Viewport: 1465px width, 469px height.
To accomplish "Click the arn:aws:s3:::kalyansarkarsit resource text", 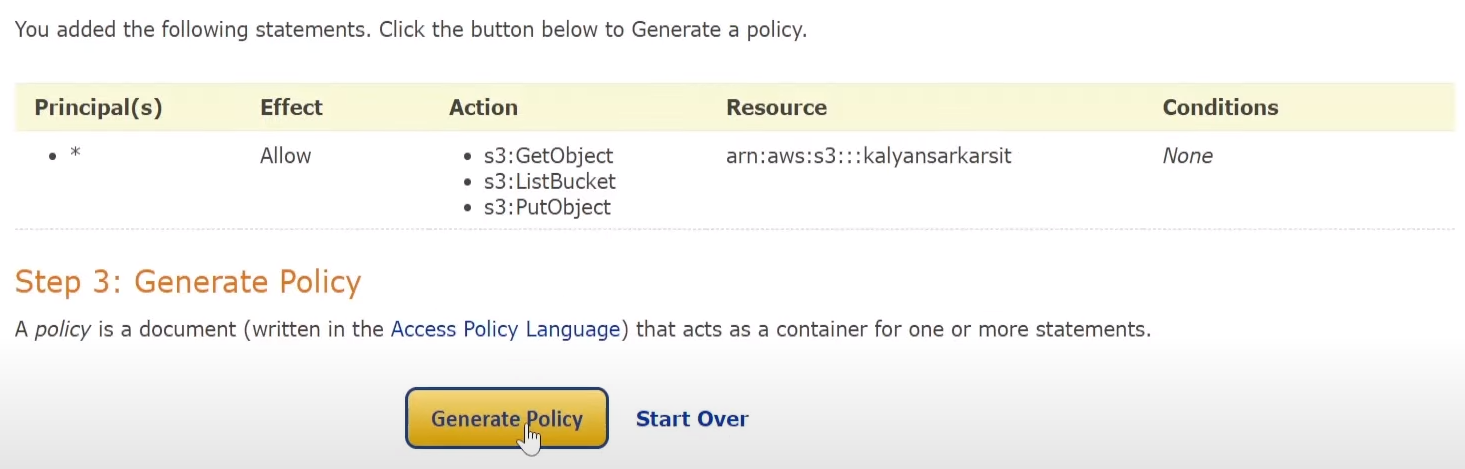I will tap(869, 156).
